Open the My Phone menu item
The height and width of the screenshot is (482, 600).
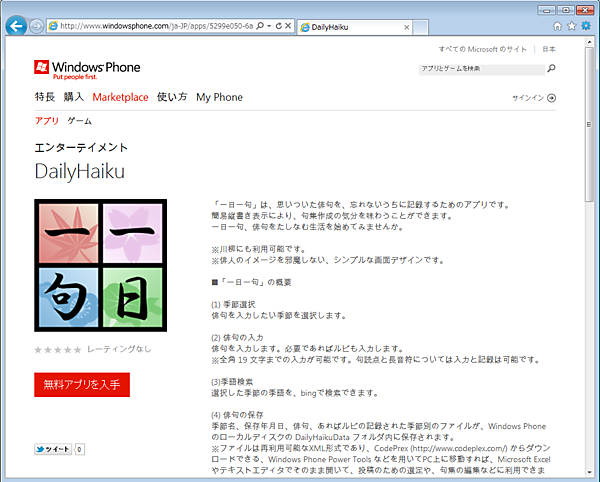(x=219, y=97)
